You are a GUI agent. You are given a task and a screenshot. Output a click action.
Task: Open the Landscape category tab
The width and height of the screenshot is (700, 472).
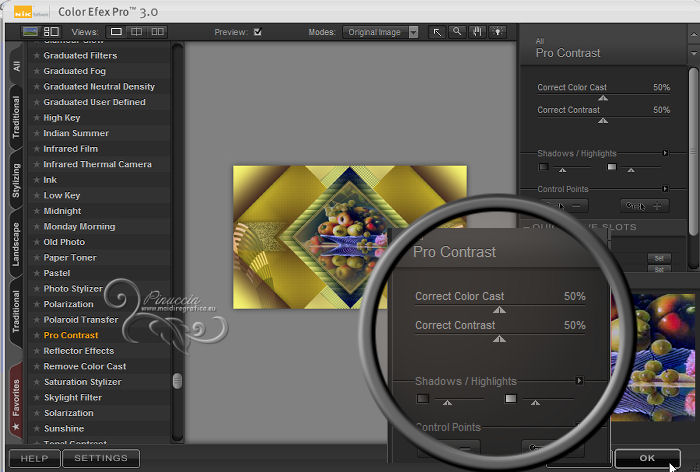point(17,244)
